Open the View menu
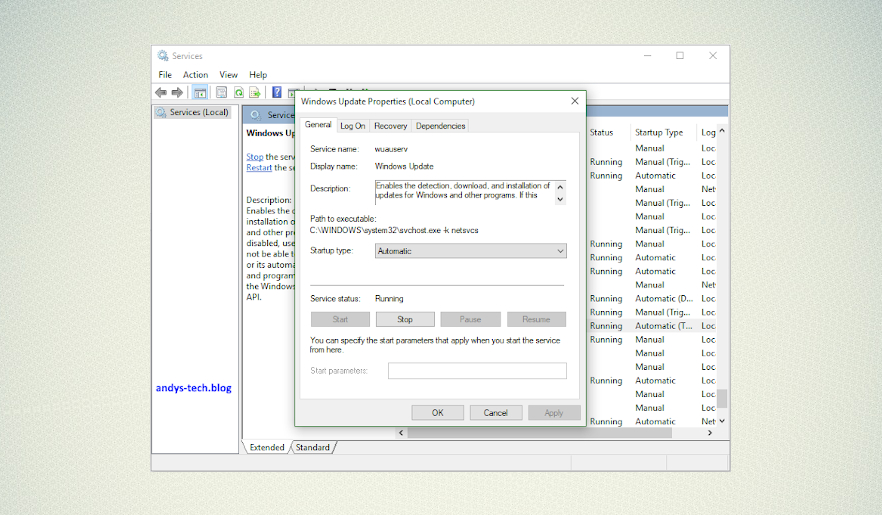This screenshot has width=882, height=515. coord(228,75)
